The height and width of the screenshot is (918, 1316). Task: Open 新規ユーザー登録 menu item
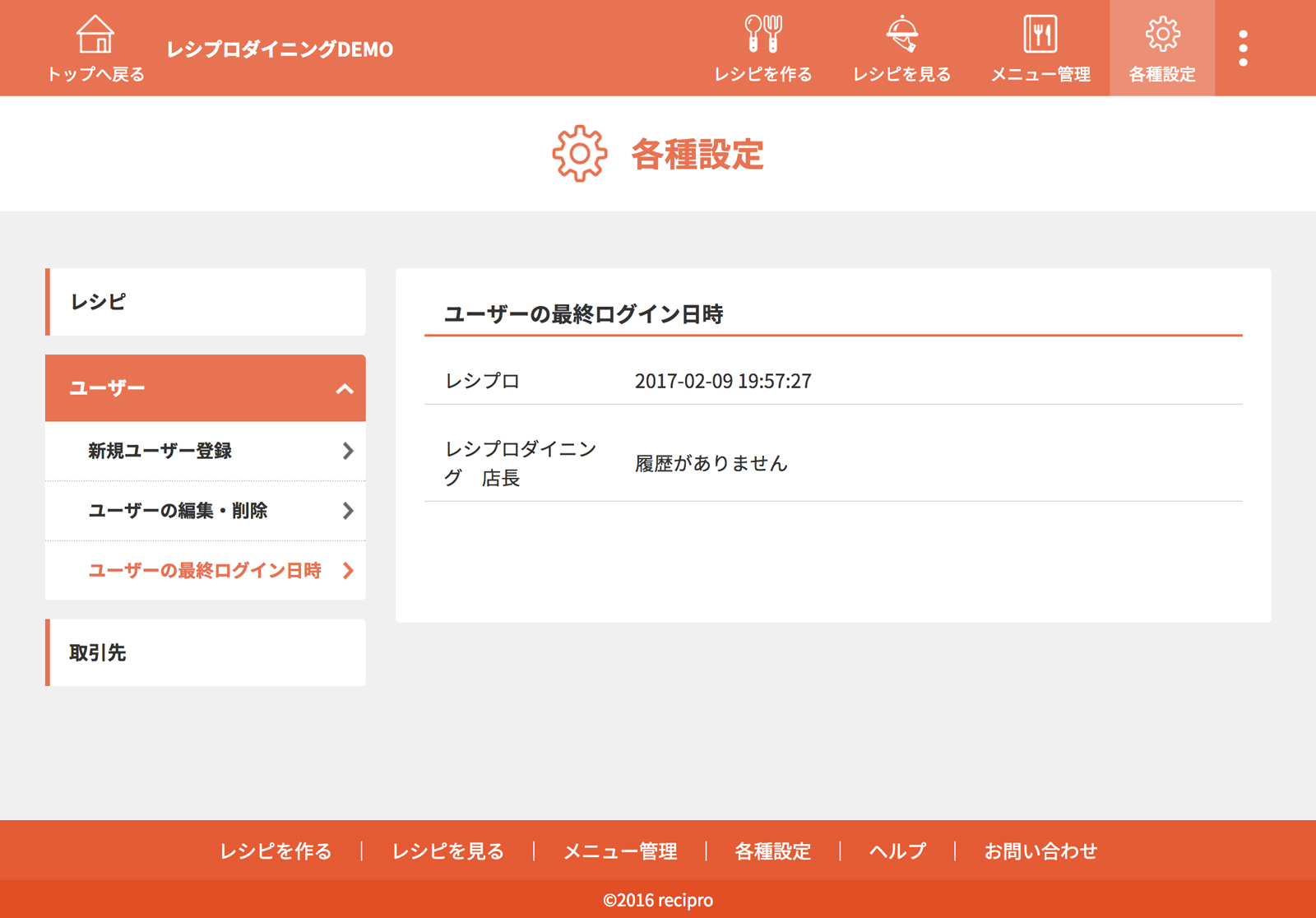160,451
